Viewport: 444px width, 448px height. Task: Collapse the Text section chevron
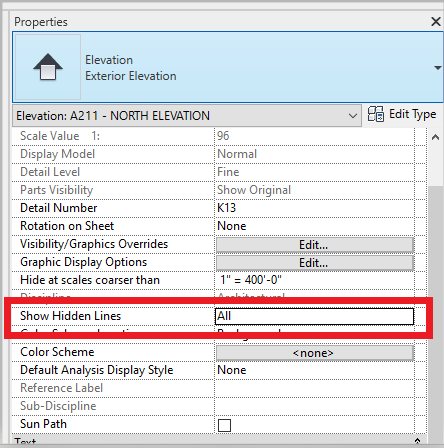(417, 441)
